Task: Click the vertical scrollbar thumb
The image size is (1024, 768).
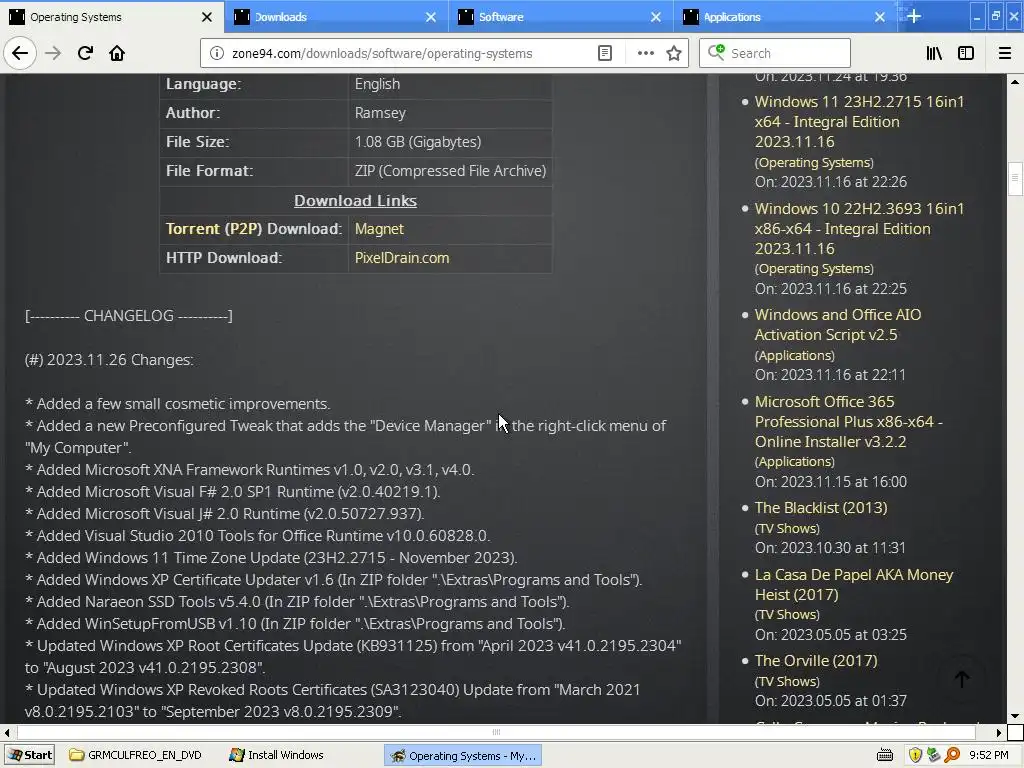Action: pyautogui.click(x=1015, y=178)
